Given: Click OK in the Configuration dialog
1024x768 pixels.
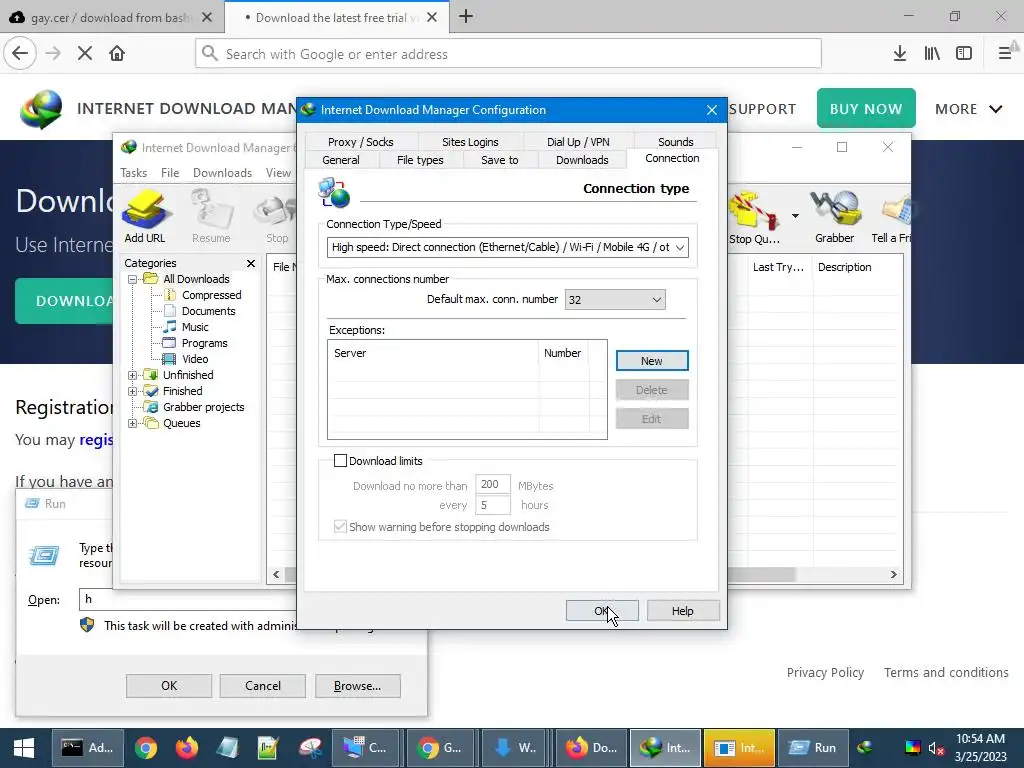Looking at the screenshot, I should click(x=602, y=611).
